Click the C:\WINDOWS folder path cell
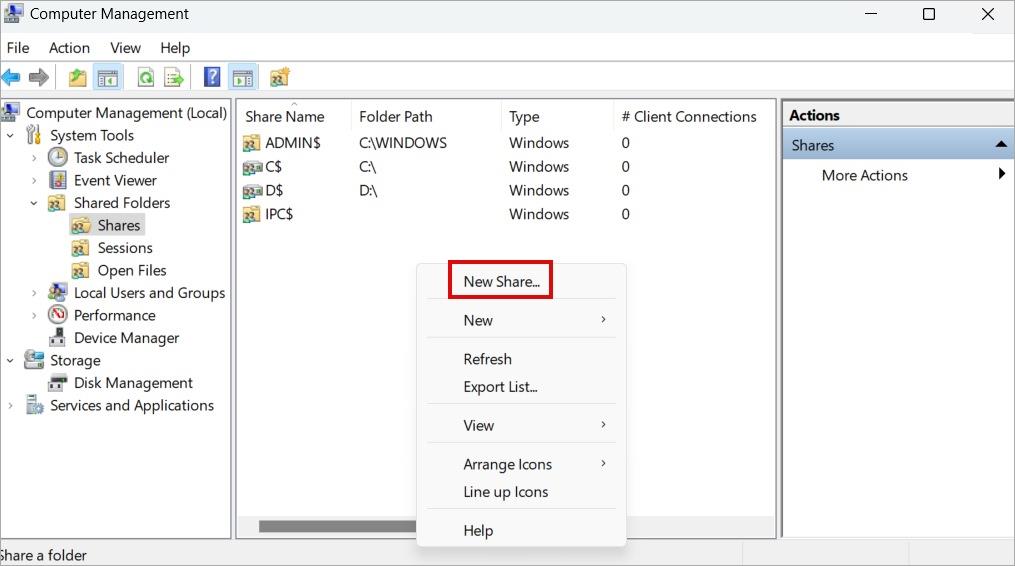Screen dimensions: 1015x566 click(403, 142)
